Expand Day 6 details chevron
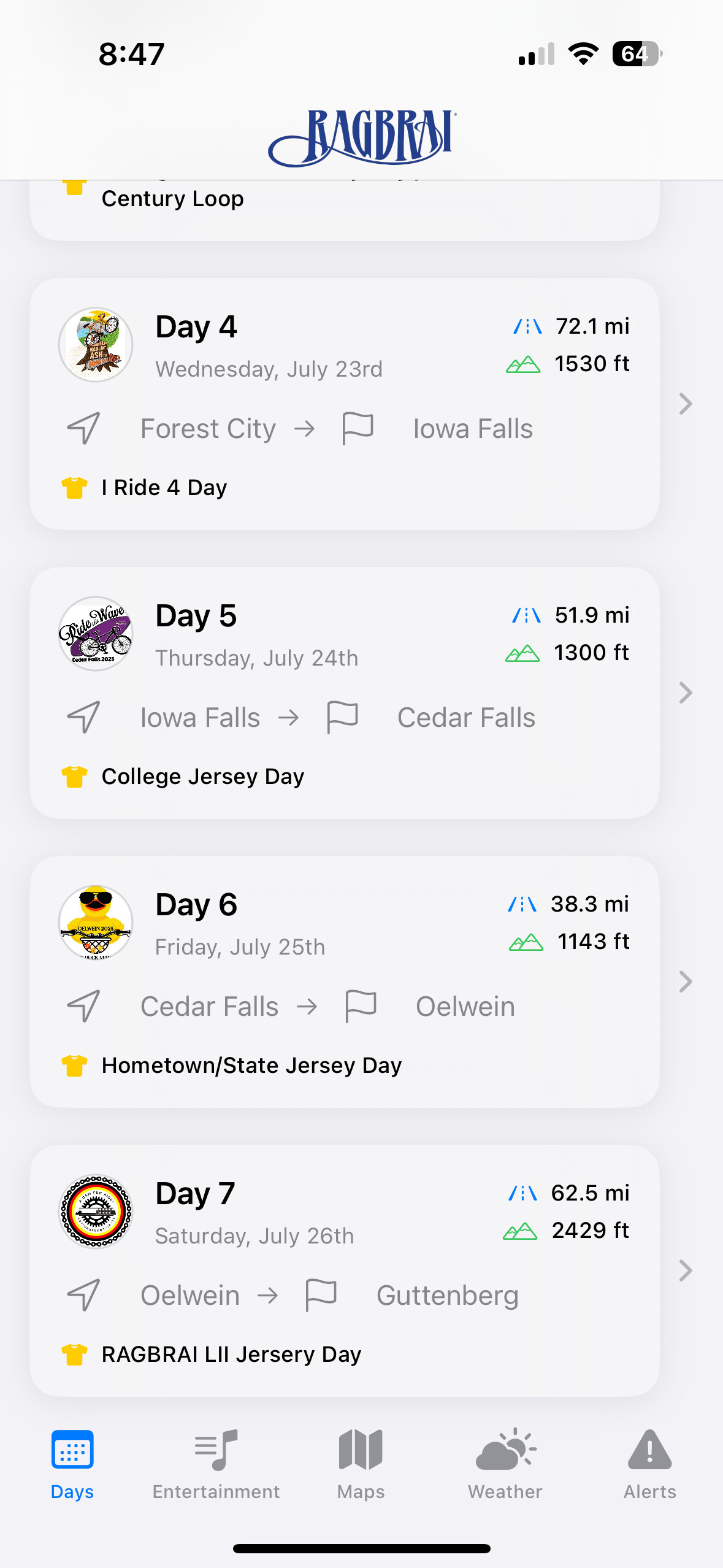723x1568 pixels. click(686, 982)
